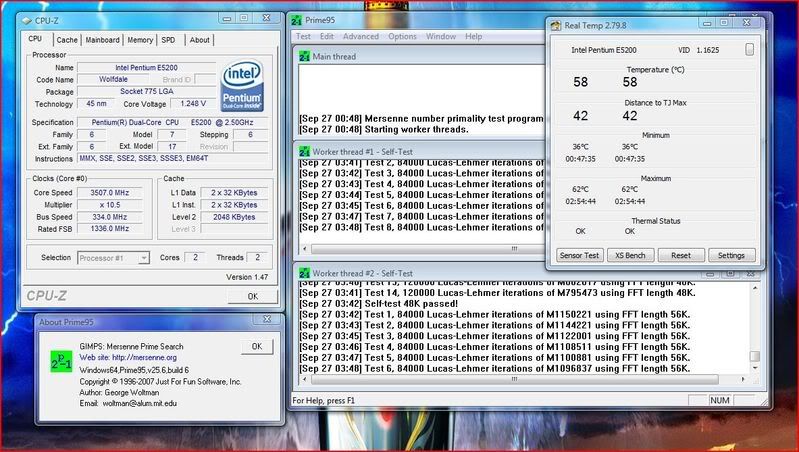This screenshot has height=452, width=799.
Task: Open the Edit menu in Prime95
Action: (327, 36)
